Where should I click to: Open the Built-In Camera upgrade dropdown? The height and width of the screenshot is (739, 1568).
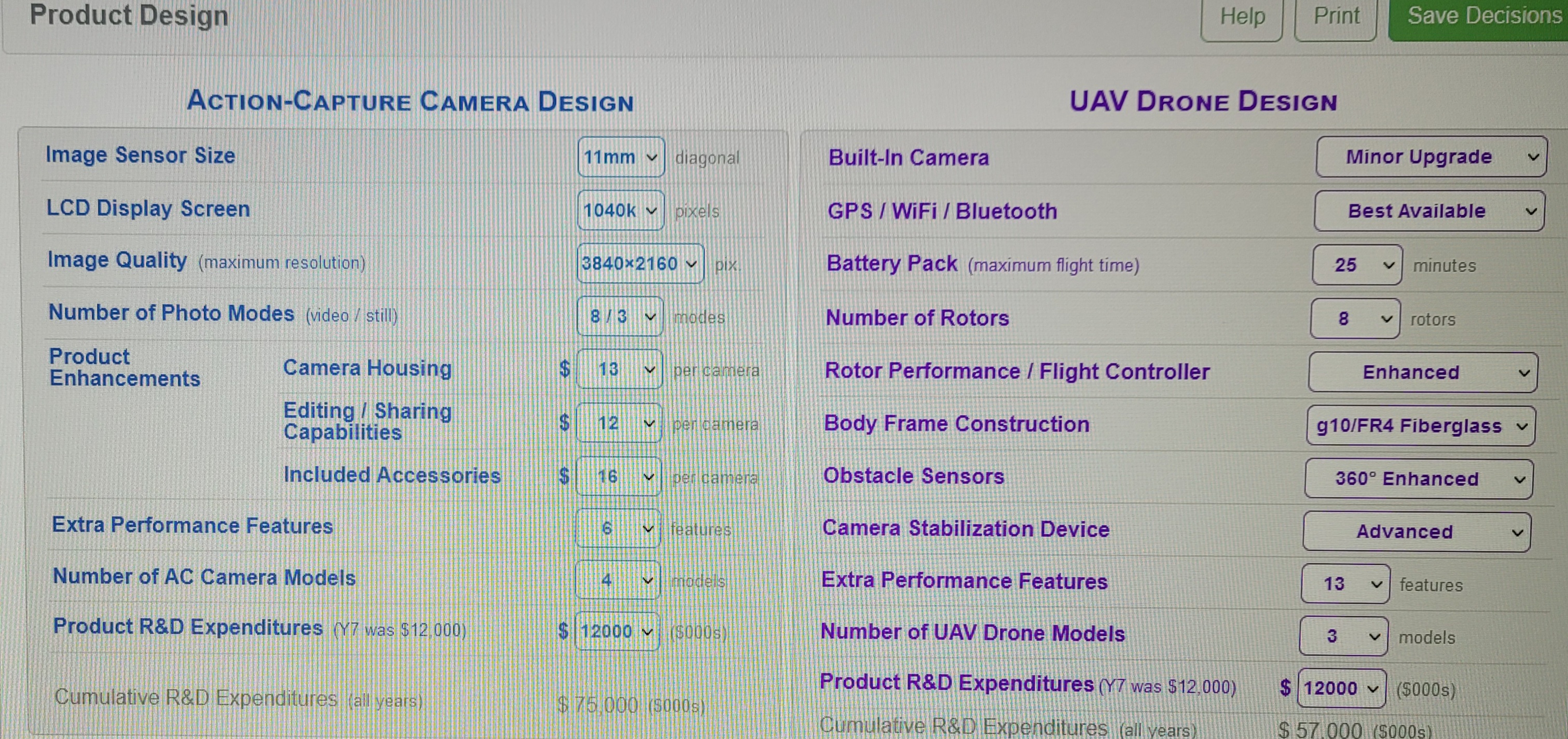pyautogui.click(x=1431, y=157)
